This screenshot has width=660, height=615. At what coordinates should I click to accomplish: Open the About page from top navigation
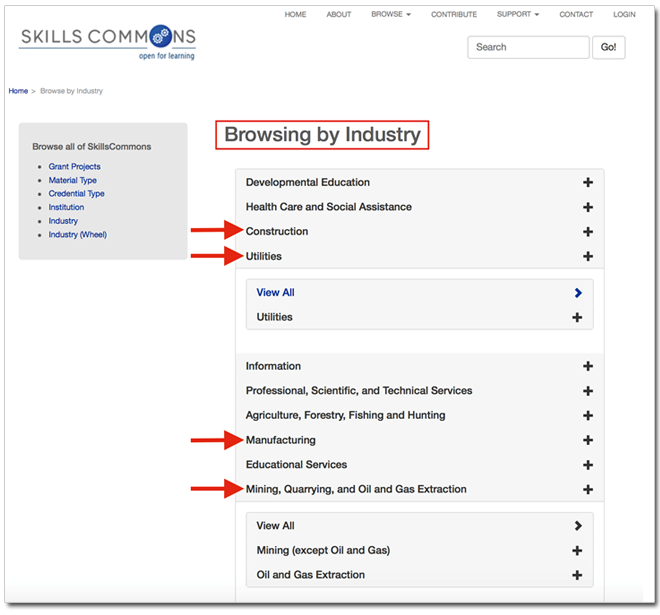339,14
